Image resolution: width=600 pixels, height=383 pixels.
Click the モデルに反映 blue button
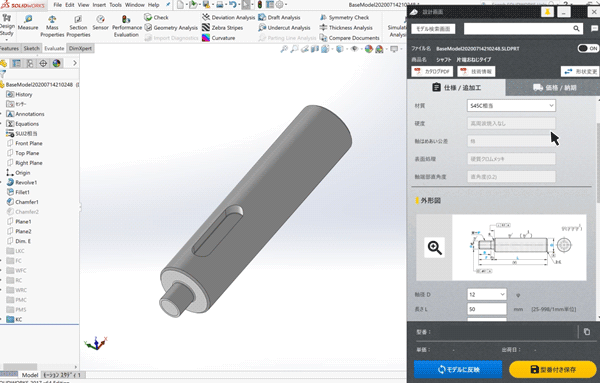coord(458,369)
